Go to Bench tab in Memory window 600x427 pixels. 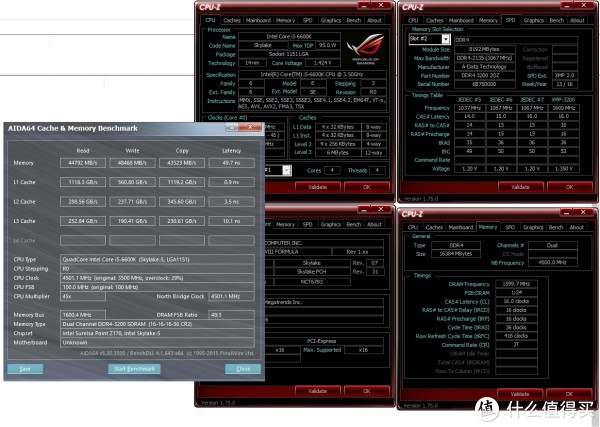pos(556,227)
